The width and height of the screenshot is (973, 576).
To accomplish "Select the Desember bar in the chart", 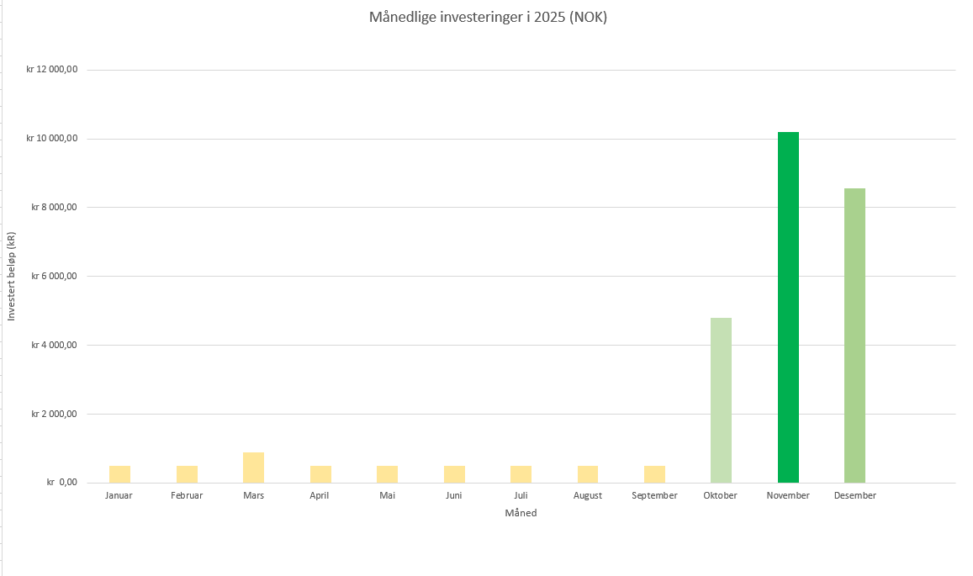I will coord(854,335).
